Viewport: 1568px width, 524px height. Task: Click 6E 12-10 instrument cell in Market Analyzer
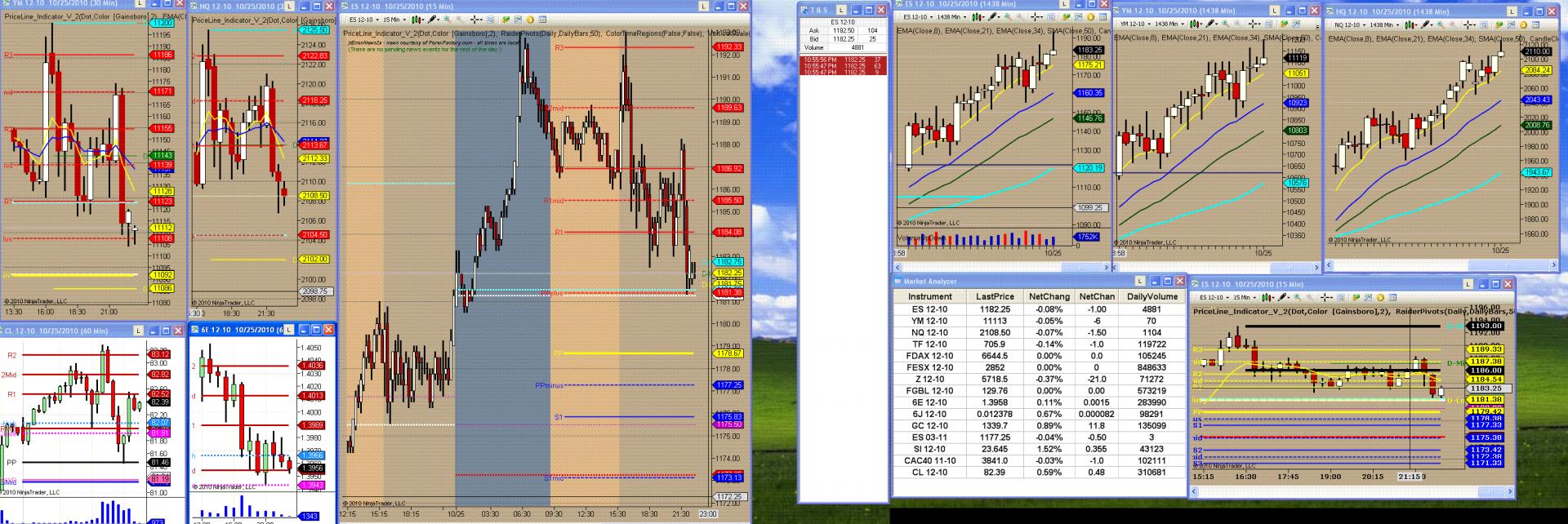[x=929, y=402]
